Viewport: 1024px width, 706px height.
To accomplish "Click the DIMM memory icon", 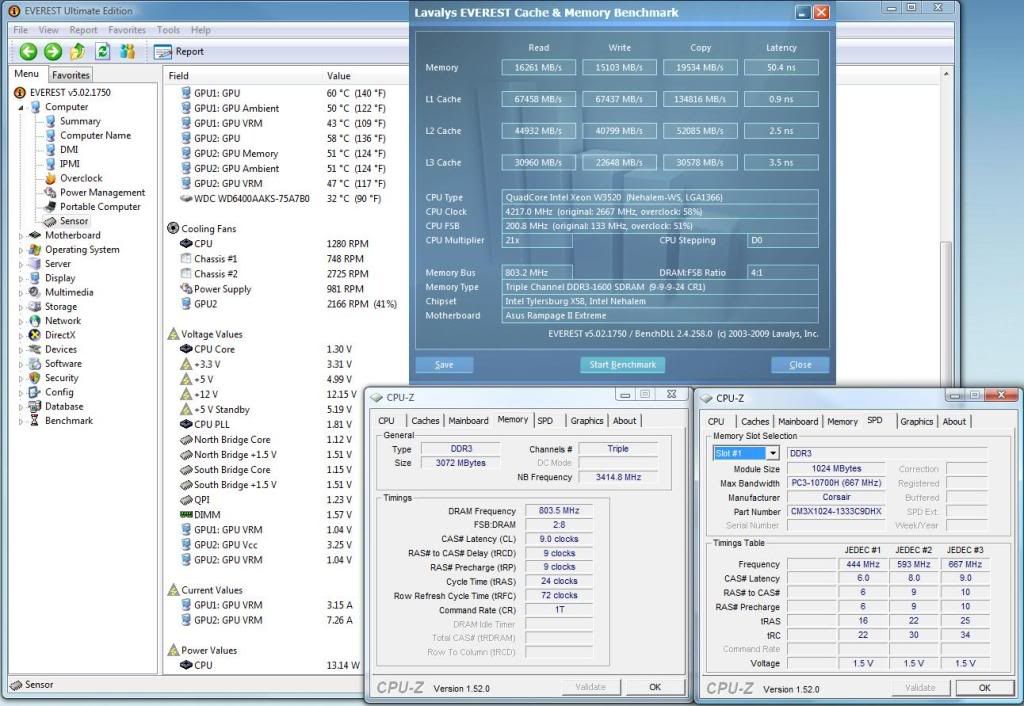I will [186, 515].
